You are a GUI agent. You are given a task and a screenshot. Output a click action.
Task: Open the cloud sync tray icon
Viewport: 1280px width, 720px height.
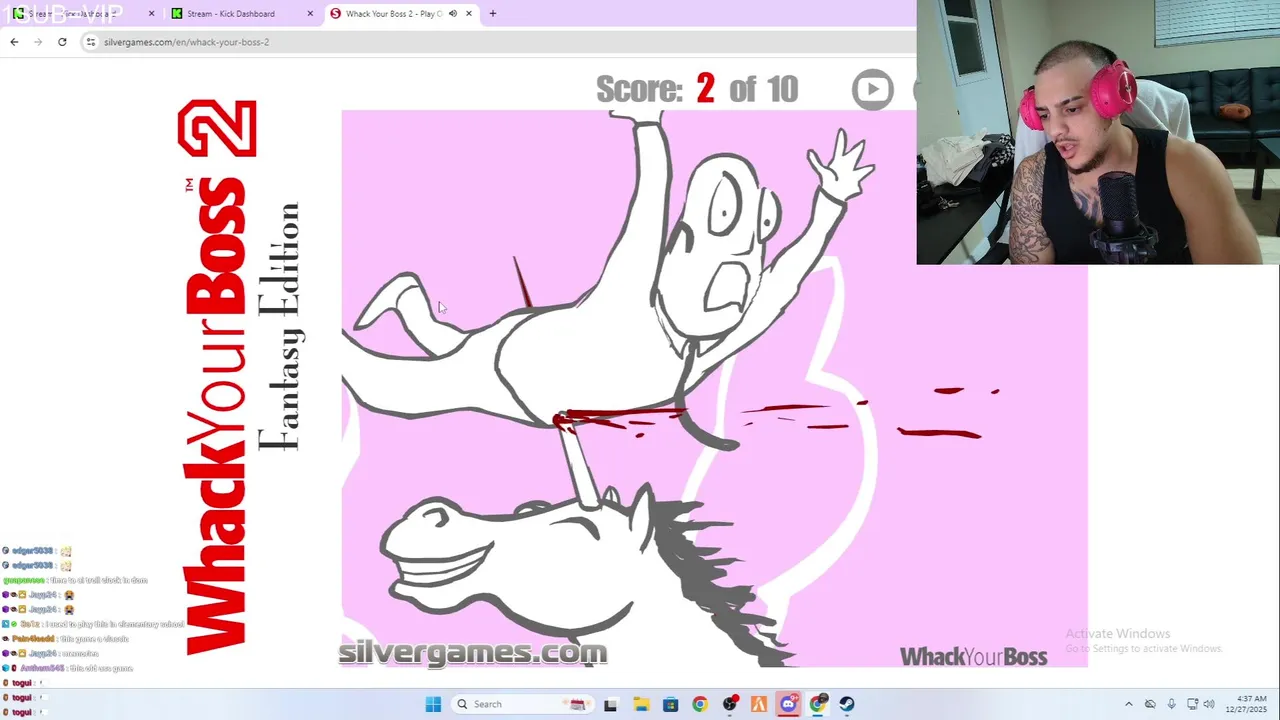click(1150, 704)
